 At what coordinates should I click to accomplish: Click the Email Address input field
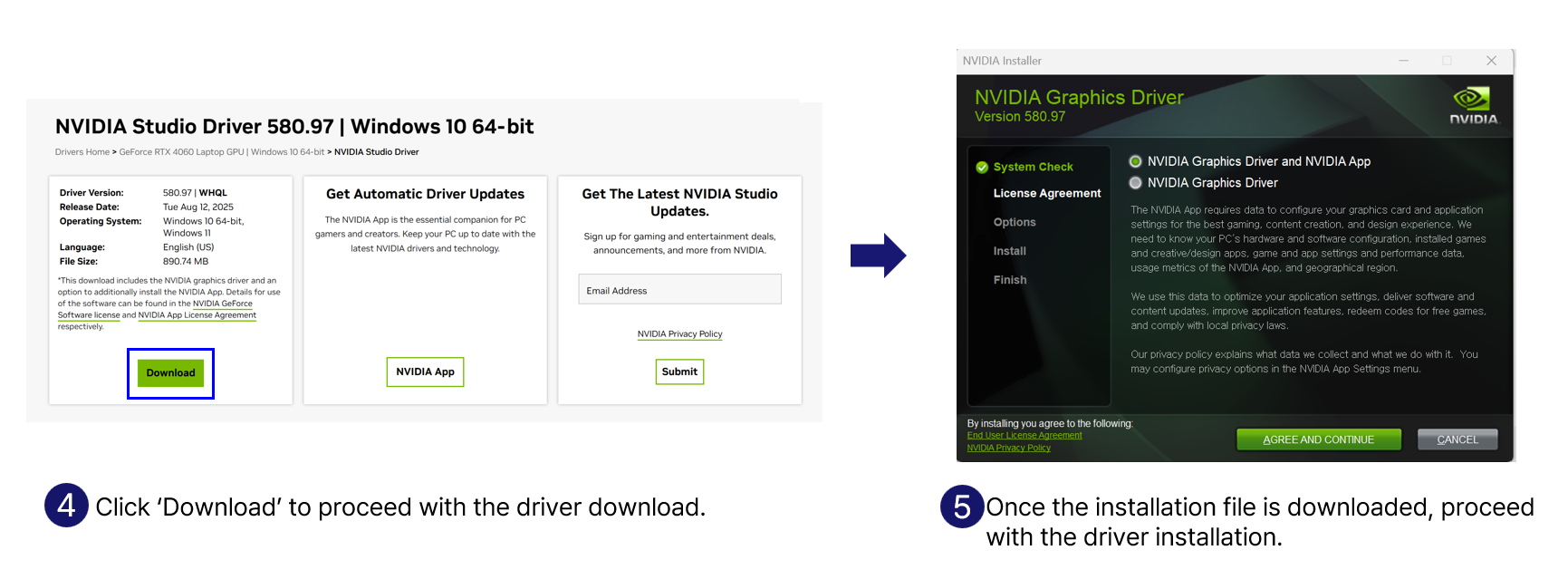coord(679,290)
